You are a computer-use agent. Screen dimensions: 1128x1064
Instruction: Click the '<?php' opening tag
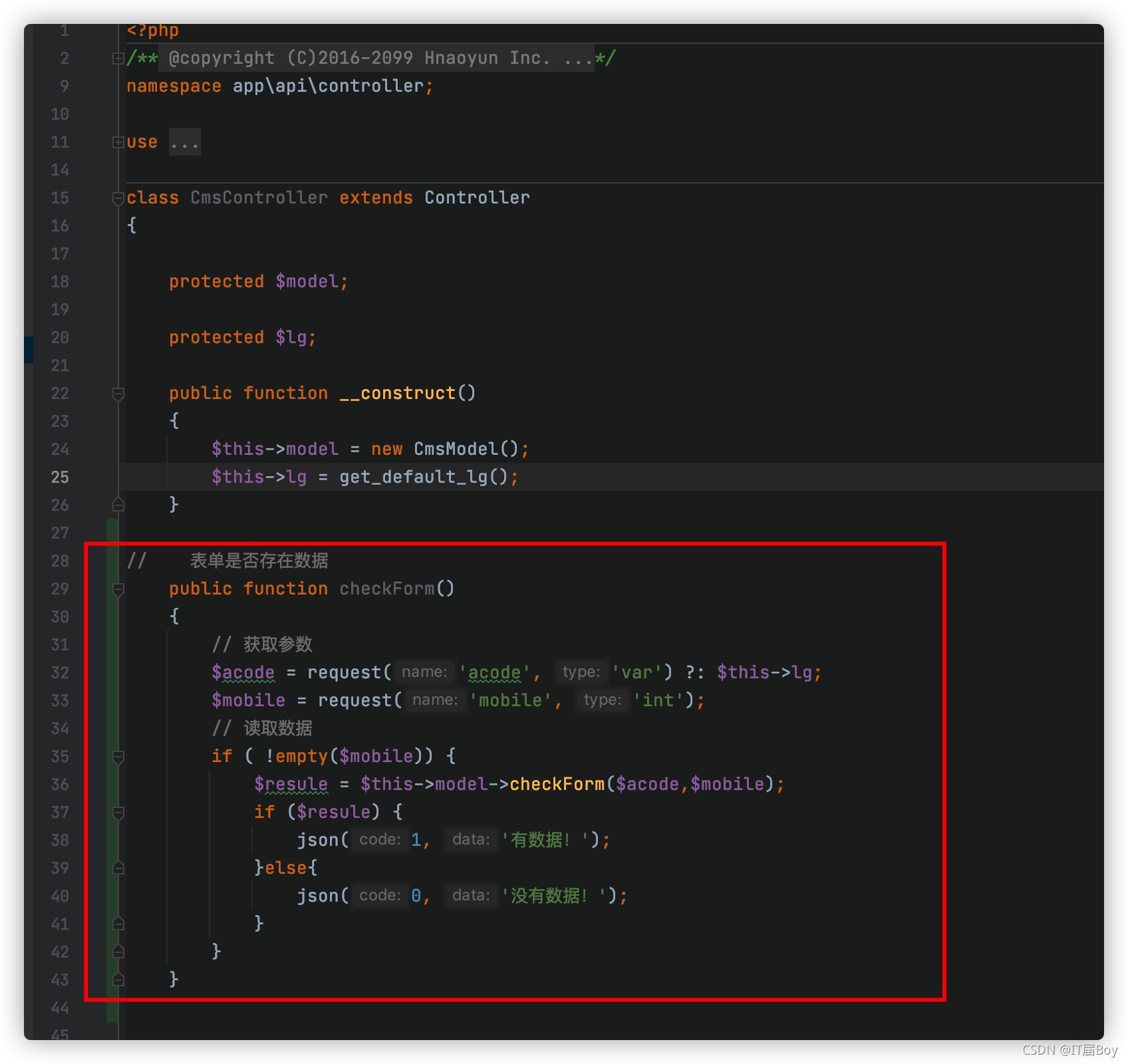click(152, 31)
